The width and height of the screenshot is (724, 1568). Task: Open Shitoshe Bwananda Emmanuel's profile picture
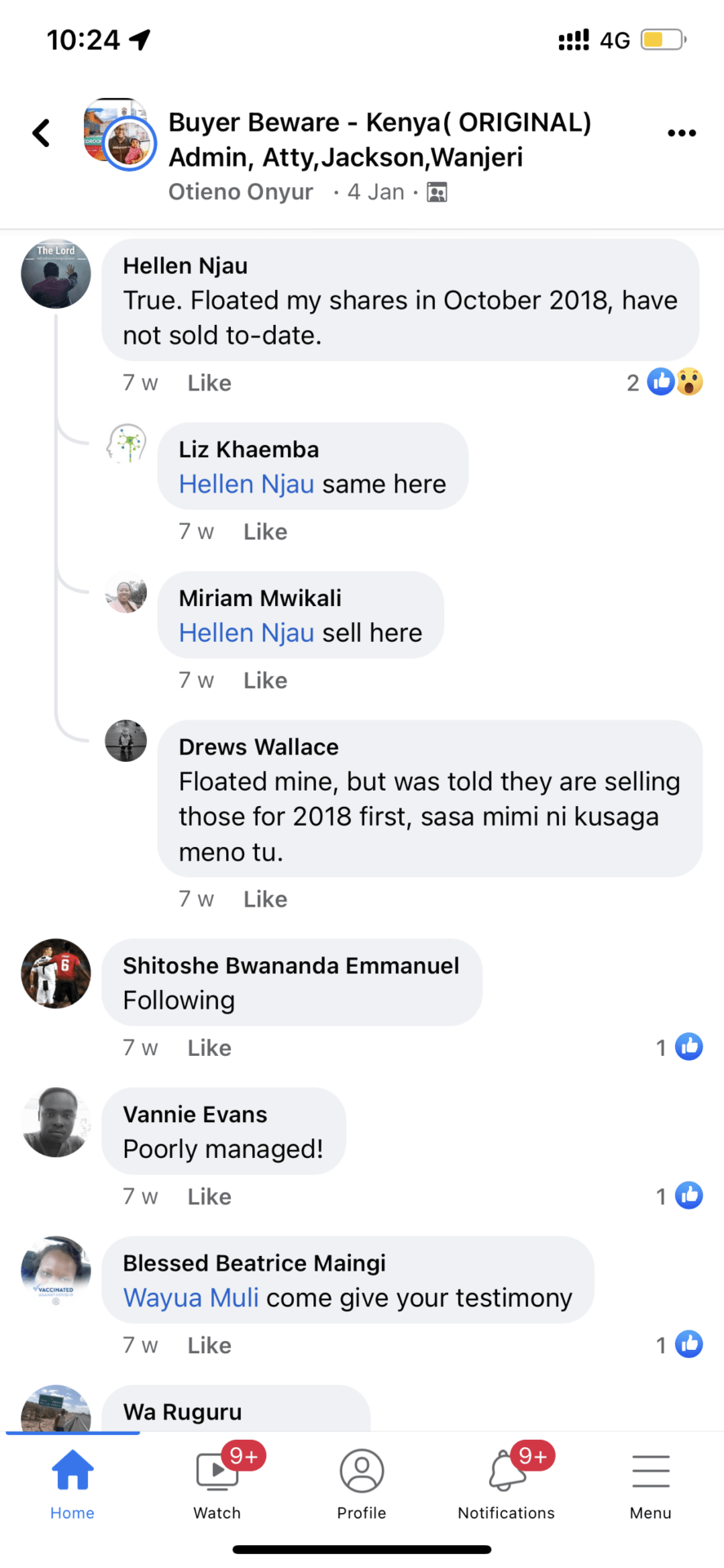pos(56,973)
